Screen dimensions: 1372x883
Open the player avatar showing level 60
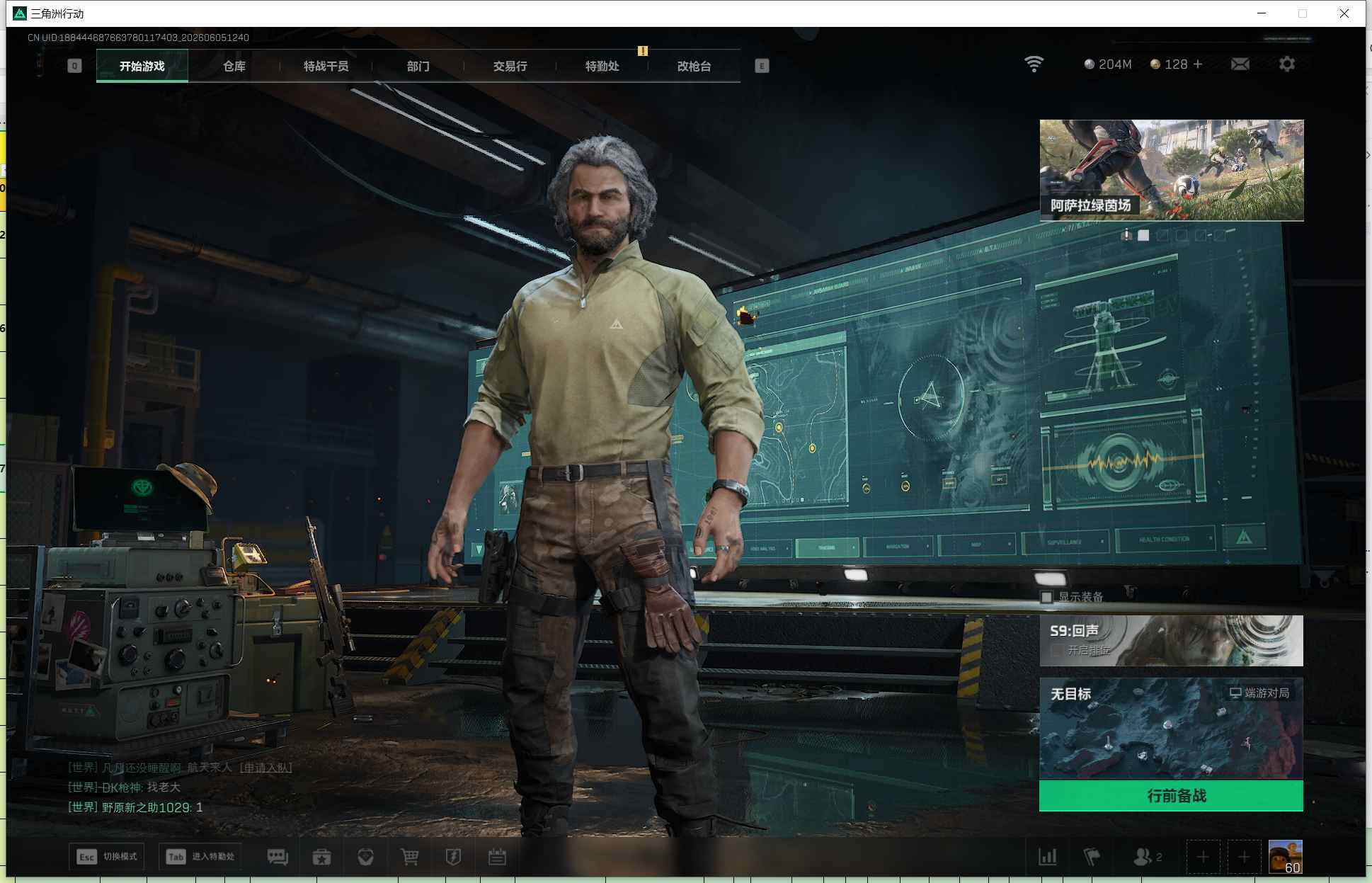click(x=1286, y=858)
